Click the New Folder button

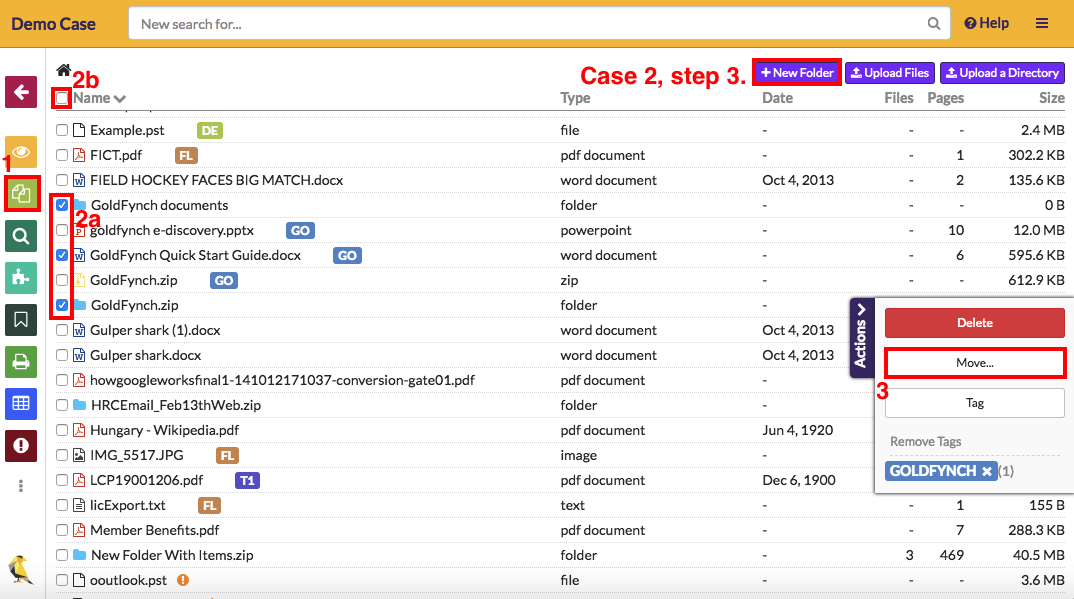[x=797, y=73]
